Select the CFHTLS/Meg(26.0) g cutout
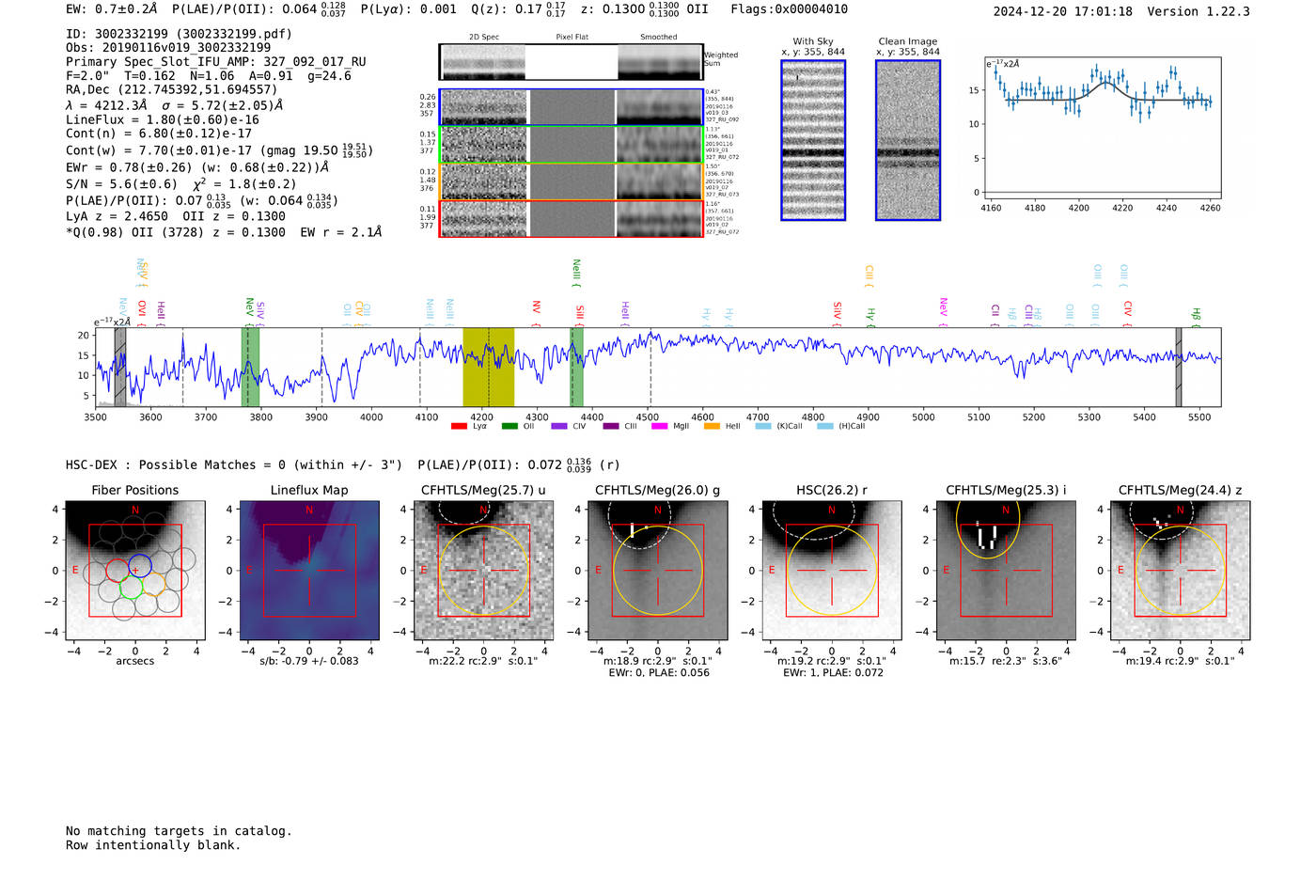The width and height of the screenshot is (1316, 896). click(658, 571)
